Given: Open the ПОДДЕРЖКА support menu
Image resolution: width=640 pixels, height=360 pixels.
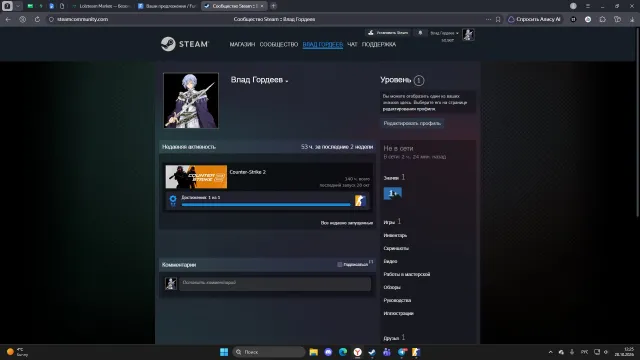Looking at the screenshot, I should (379, 44).
